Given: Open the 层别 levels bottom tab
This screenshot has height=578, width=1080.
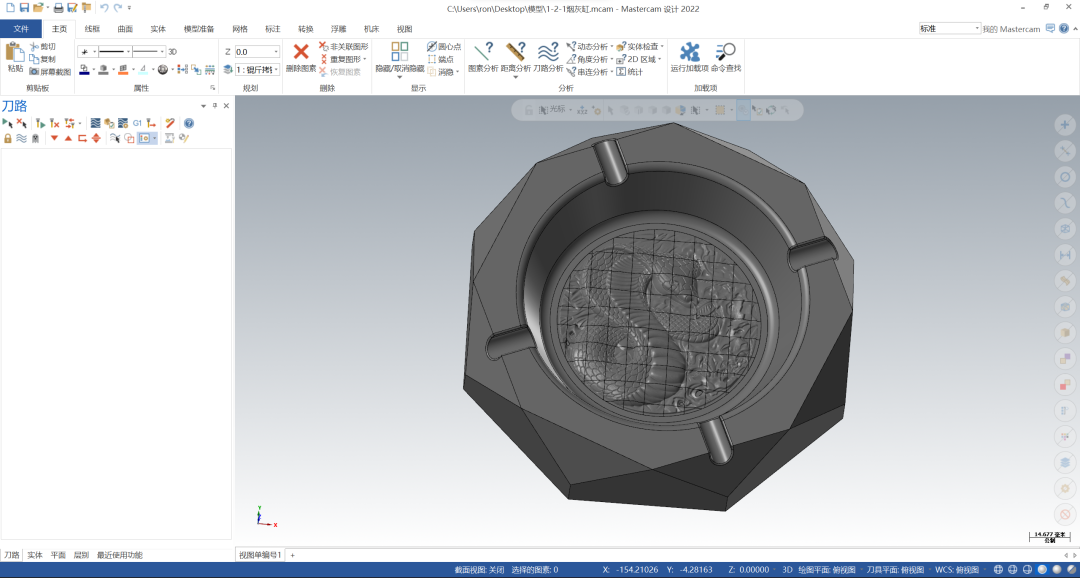Looking at the screenshot, I should coord(81,555).
